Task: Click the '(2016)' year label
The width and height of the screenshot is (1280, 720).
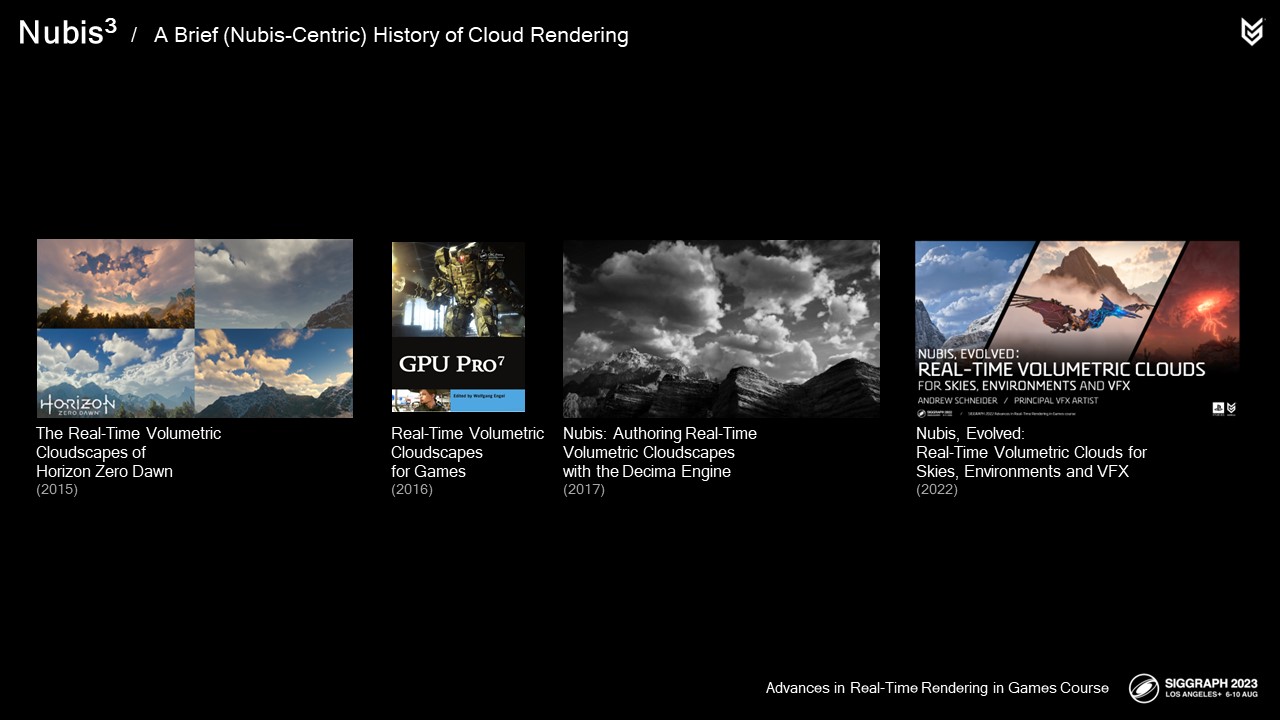Action: click(x=412, y=489)
